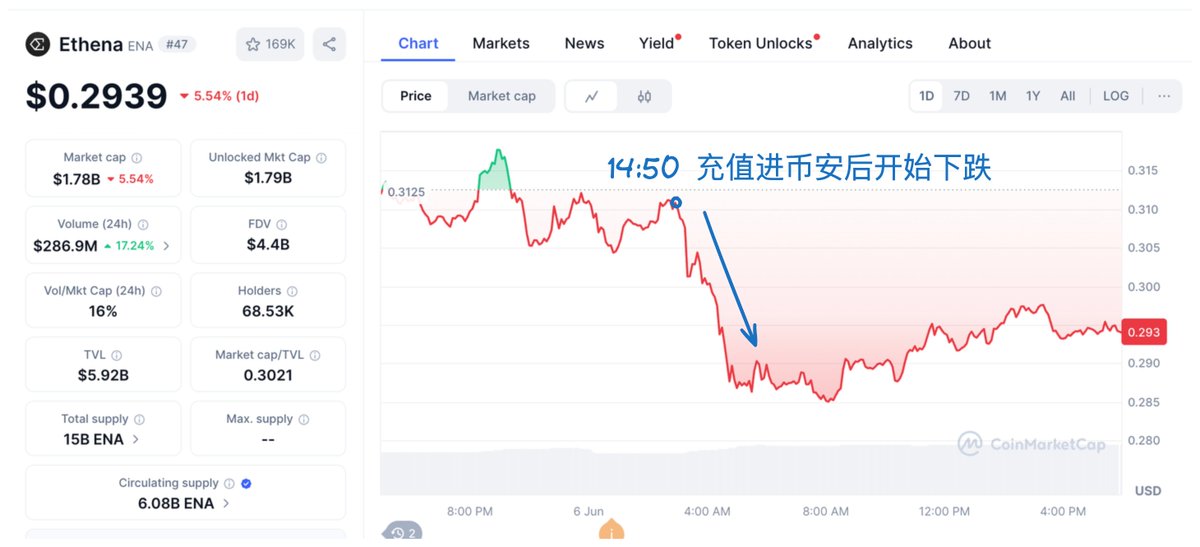Viewport: 1200px width, 547px height.
Task: Click the TVL info icon
Action: pos(117,355)
